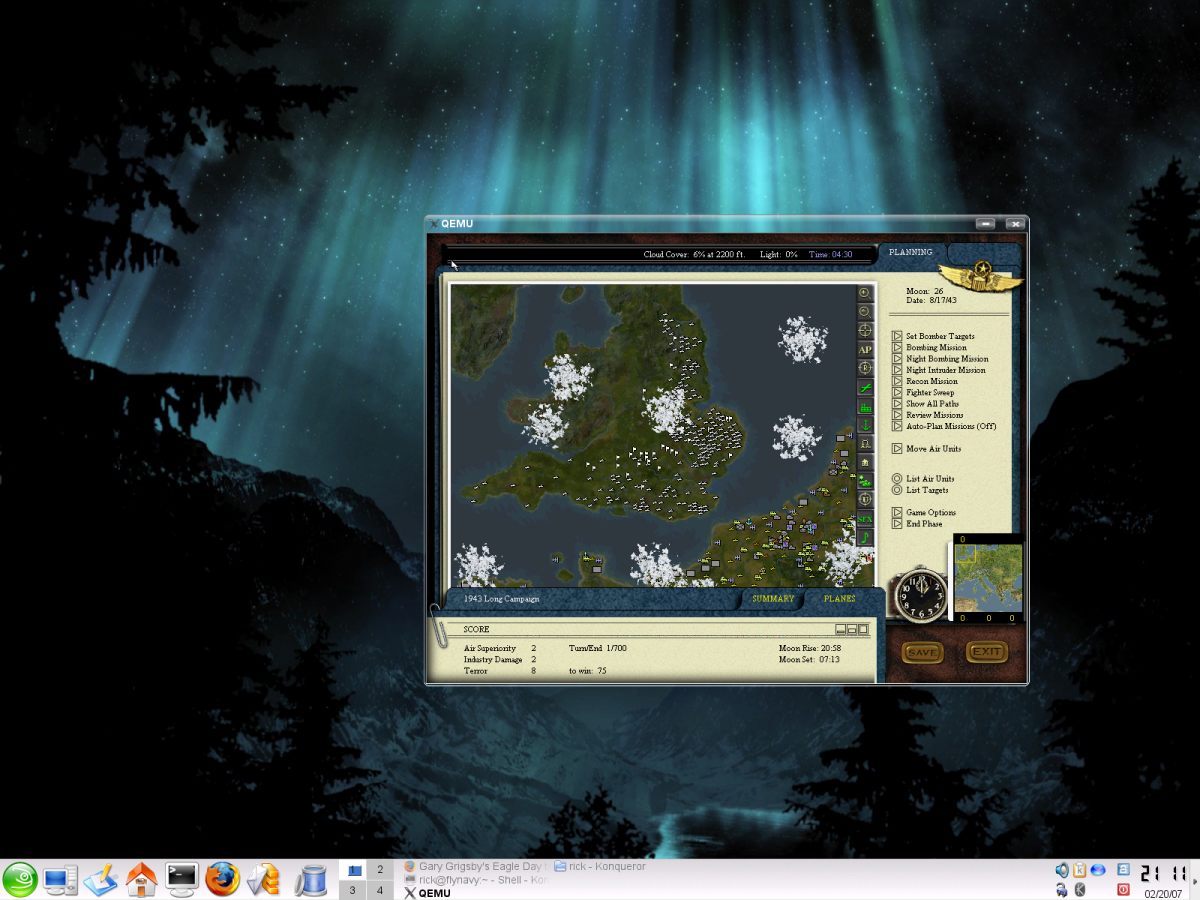Switch to virtual desktop 4
The image size is (1200, 900).
(x=379, y=890)
